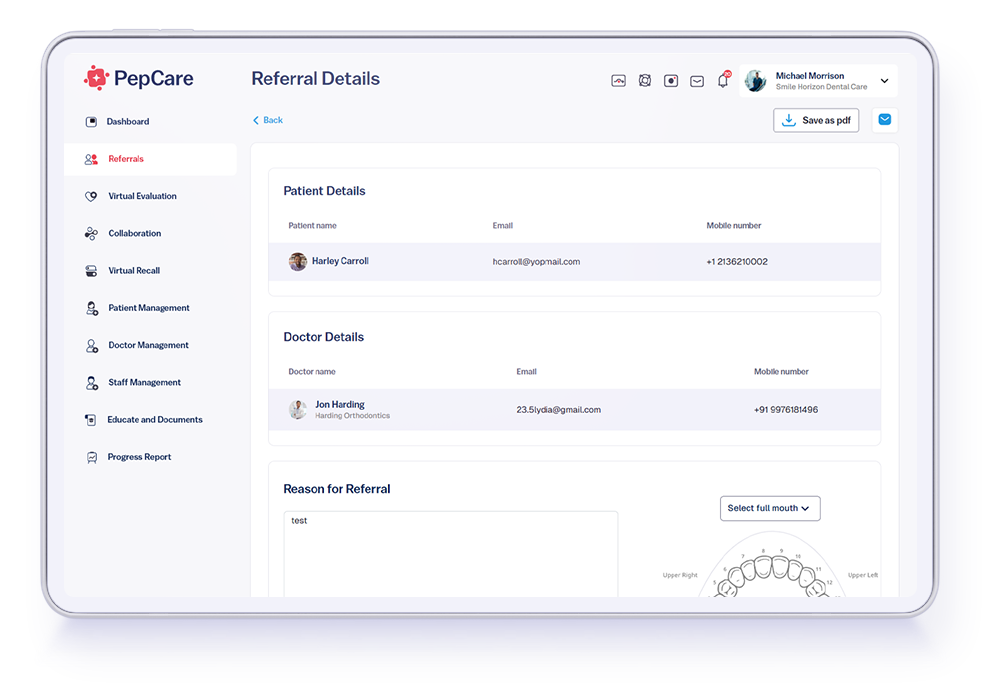Viewport: 982px width, 683px height.
Task: Click the email 23.5lydia@gmail.com
Action: pyautogui.click(x=559, y=409)
